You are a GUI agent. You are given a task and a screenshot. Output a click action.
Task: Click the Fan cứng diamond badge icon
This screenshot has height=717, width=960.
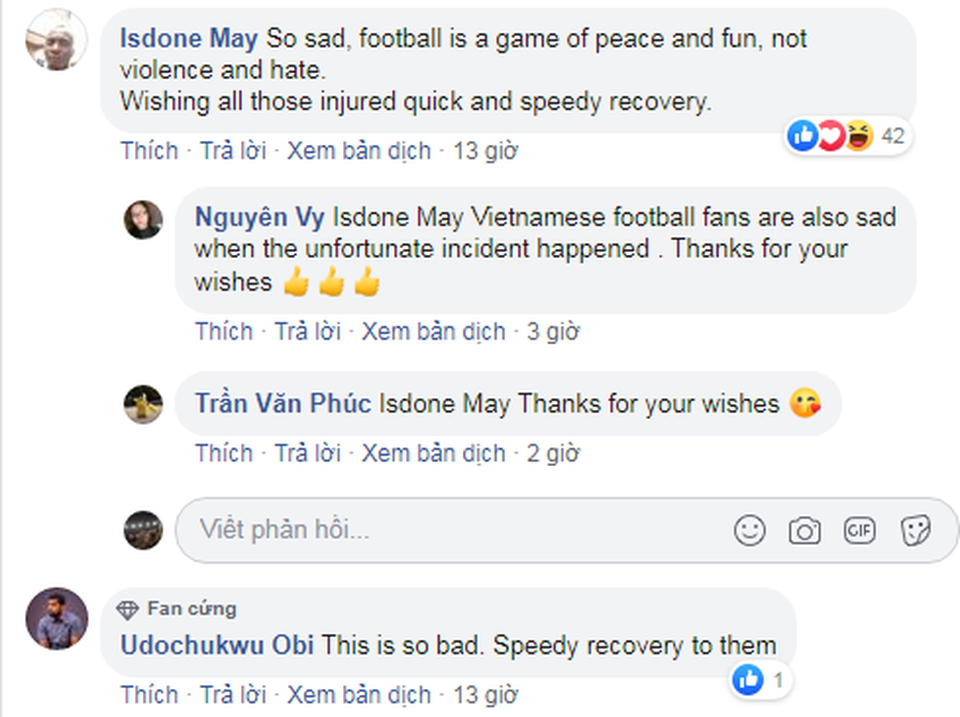[x=127, y=608]
